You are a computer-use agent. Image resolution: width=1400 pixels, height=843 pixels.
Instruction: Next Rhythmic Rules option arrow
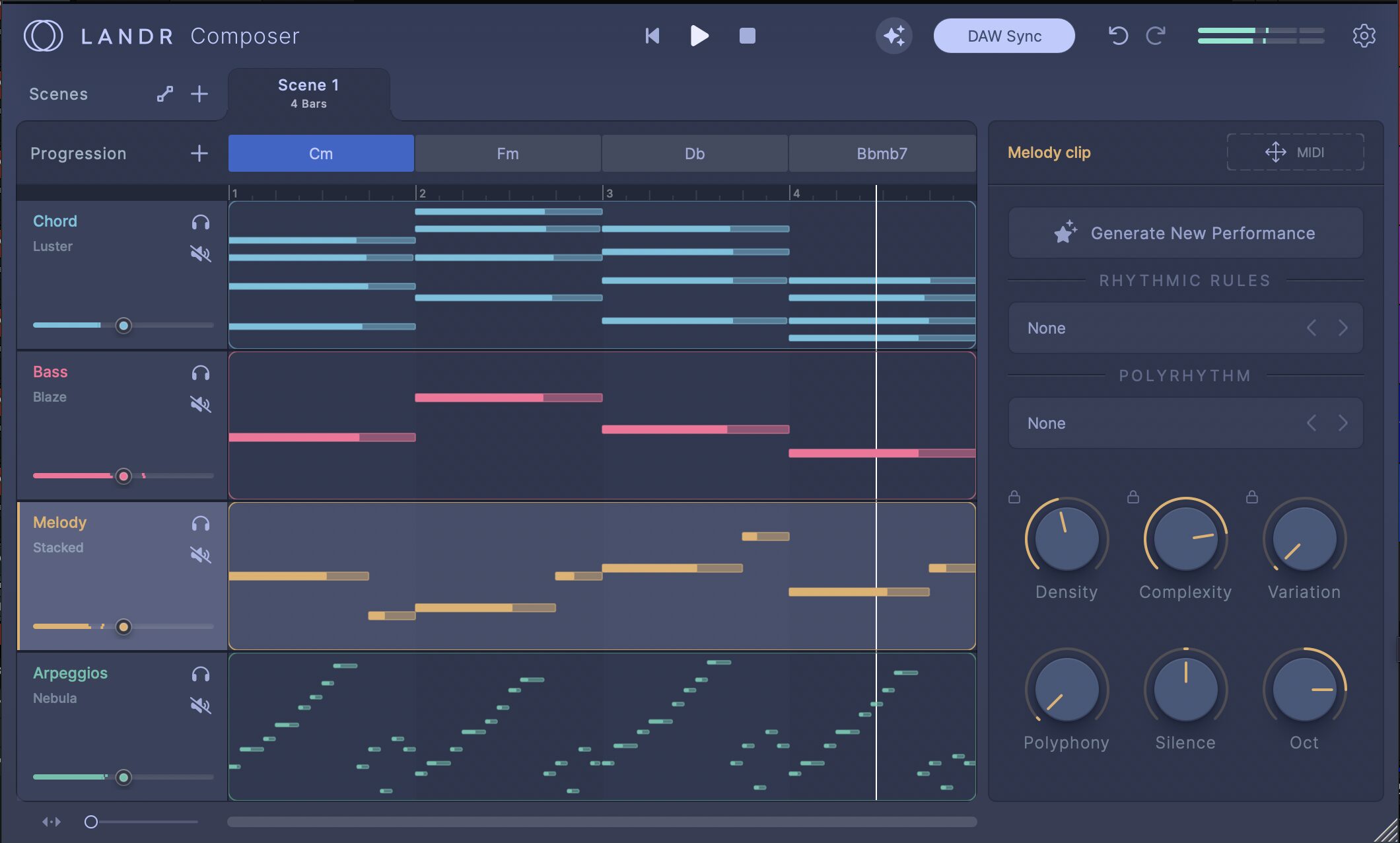1343,328
